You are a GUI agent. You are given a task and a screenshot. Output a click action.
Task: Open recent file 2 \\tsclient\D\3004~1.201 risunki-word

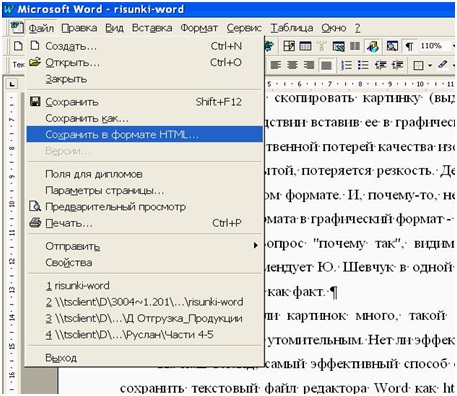point(145,302)
